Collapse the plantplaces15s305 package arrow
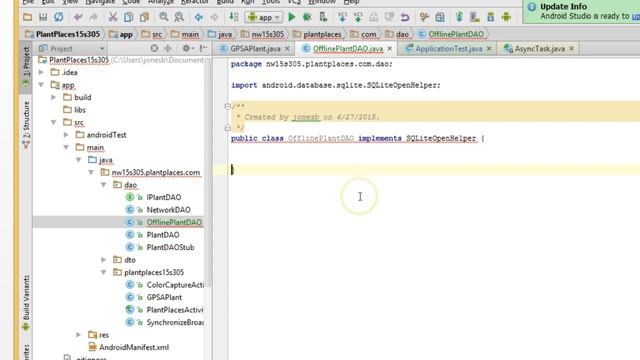 [x=104, y=272]
